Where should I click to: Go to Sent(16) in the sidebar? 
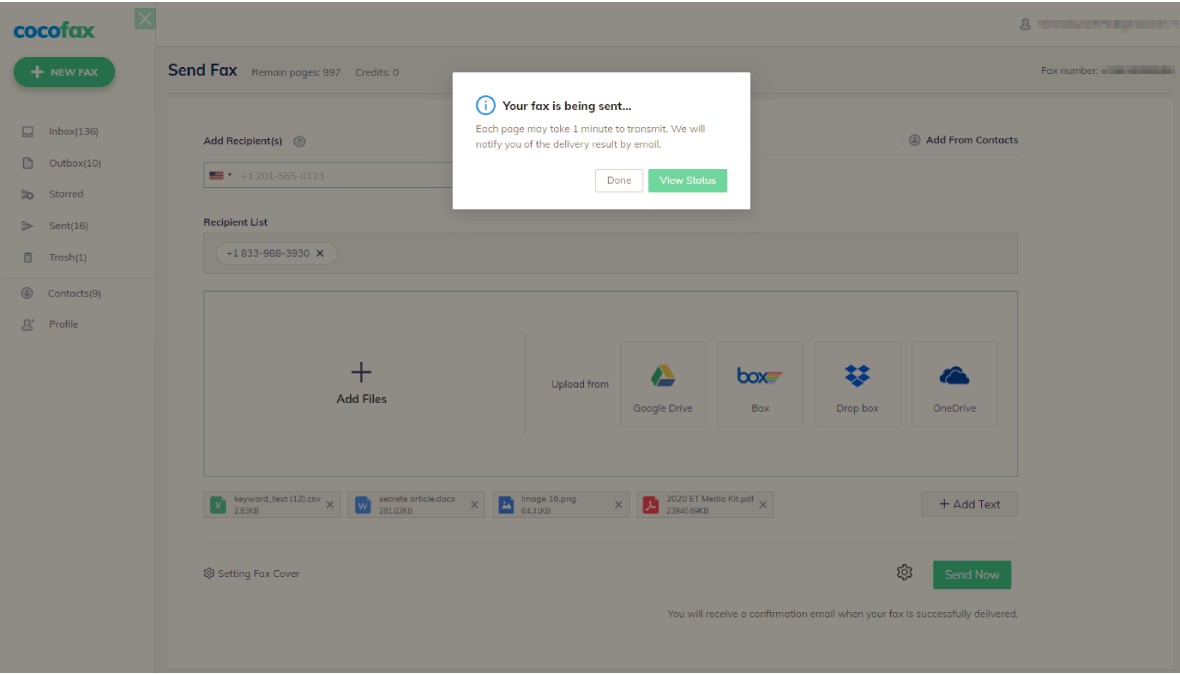tap(68, 226)
